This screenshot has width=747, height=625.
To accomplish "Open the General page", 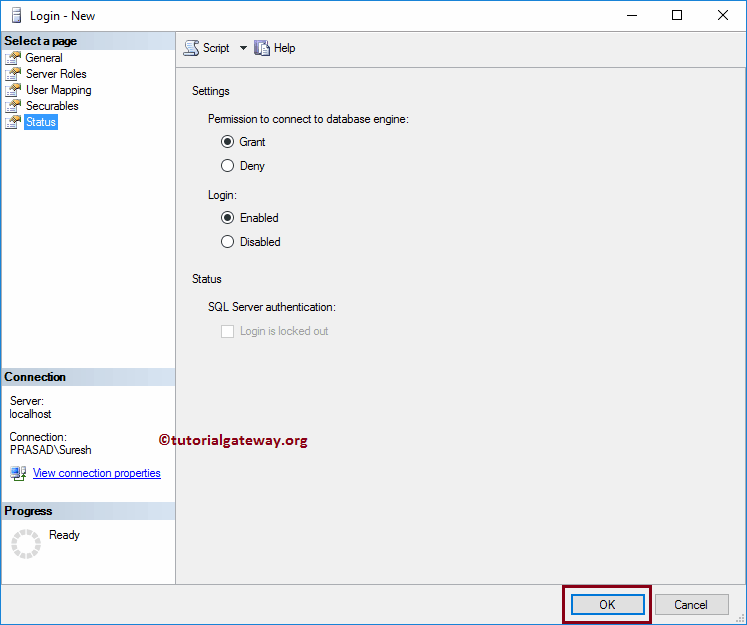I will tap(44, 58).
